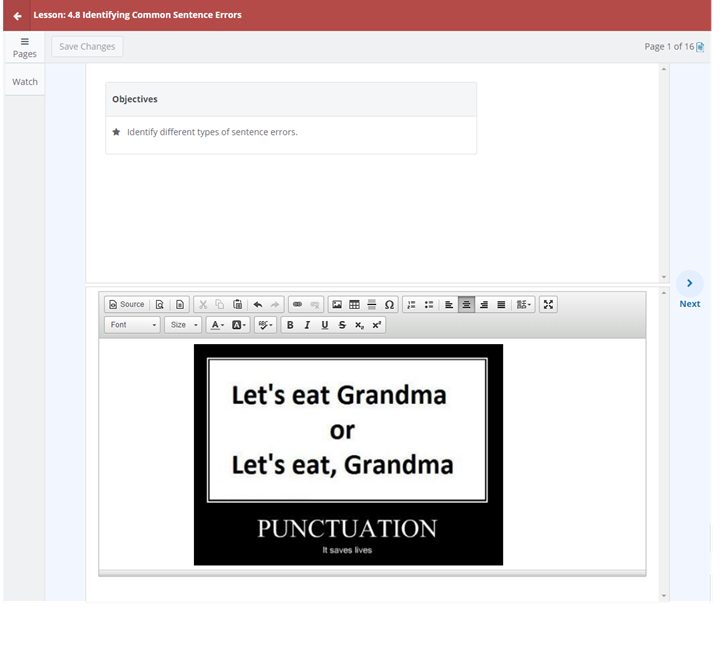Image resolution: width=720 pixels, height=656 pixels.
Task: Insert an image
Action: click(x=337, y=304)
